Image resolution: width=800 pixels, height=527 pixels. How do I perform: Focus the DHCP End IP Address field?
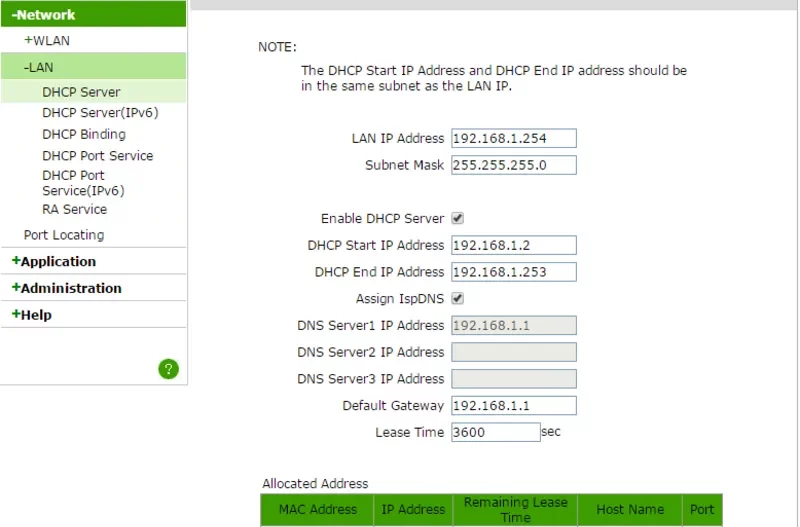click(x=513, y=272)
